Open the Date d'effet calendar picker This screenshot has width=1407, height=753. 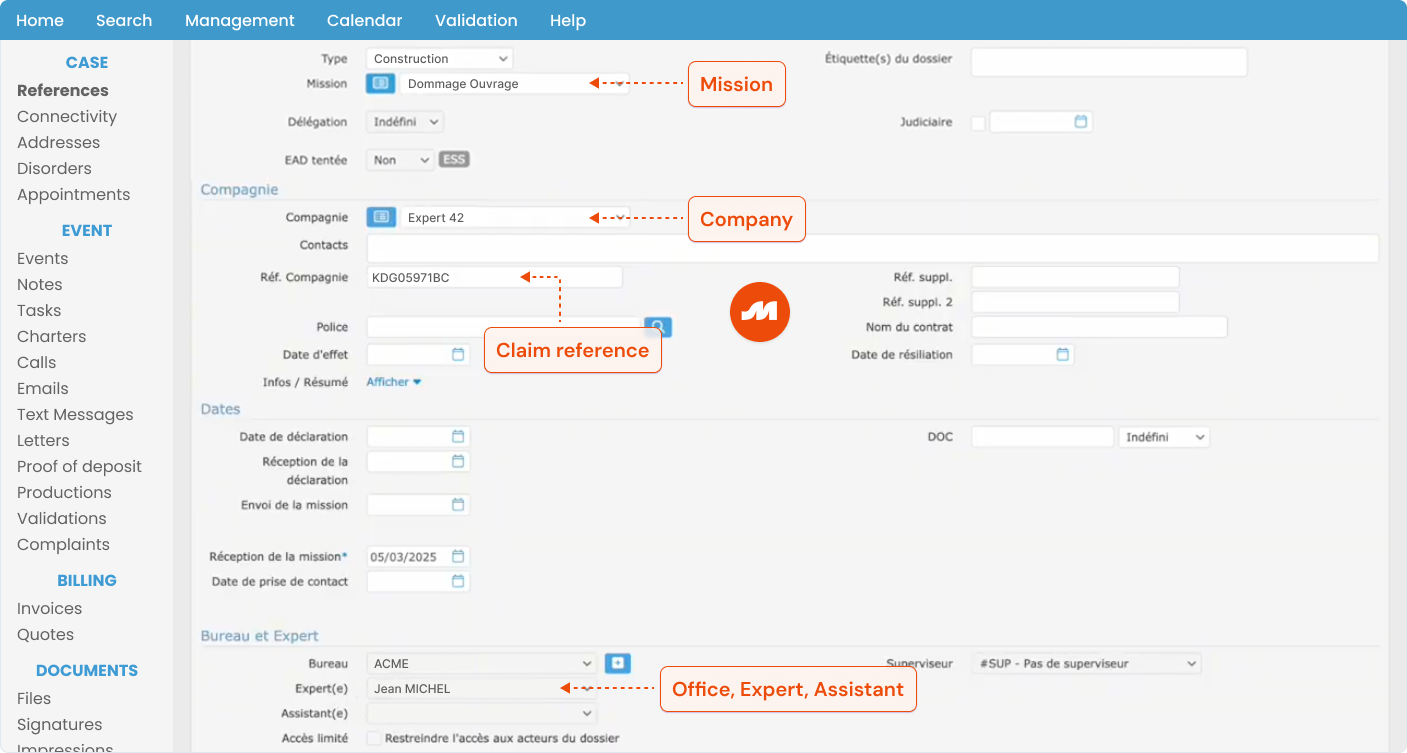458,354
